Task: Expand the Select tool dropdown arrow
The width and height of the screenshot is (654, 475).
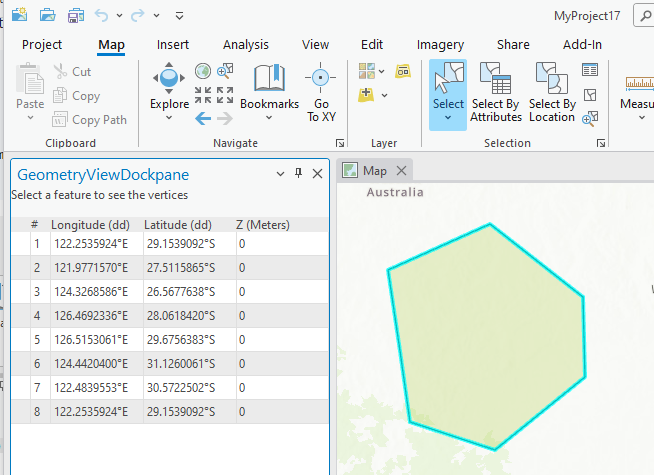Action: [x=448, y=118]
